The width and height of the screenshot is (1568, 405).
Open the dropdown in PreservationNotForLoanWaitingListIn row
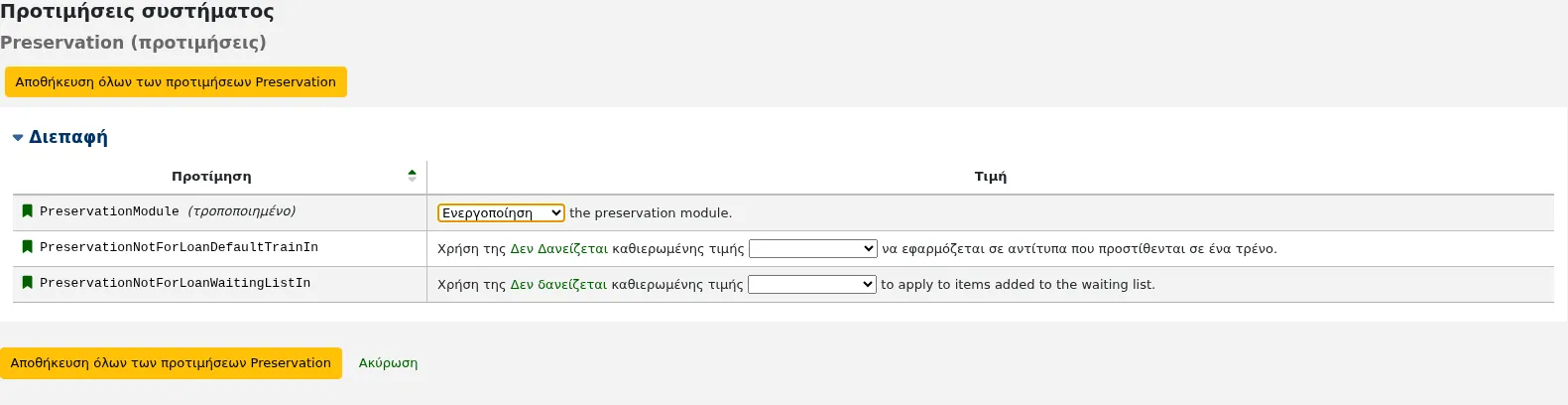tap(812, 284)
